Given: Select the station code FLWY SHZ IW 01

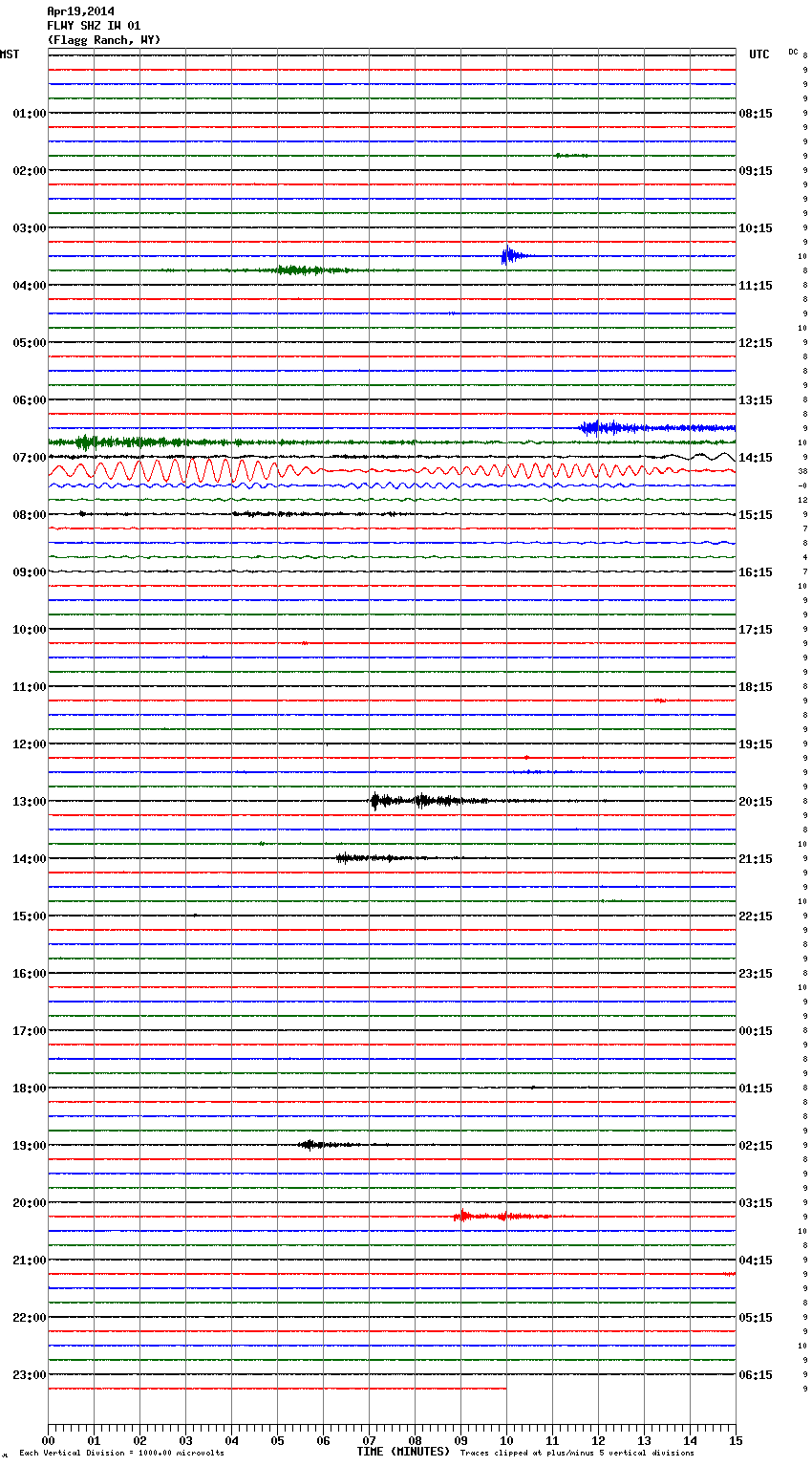Looking at the screenshot, I should (94, 26).
